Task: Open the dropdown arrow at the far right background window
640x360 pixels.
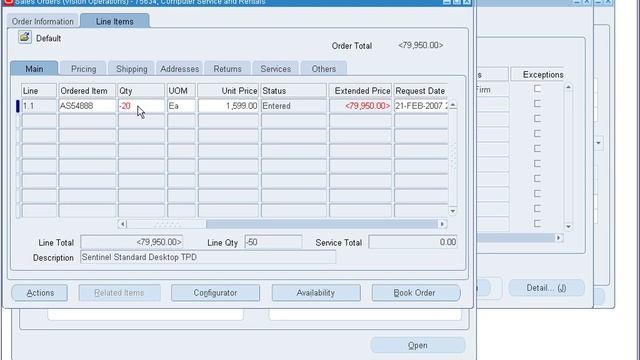Action: (x=598, y=143)
